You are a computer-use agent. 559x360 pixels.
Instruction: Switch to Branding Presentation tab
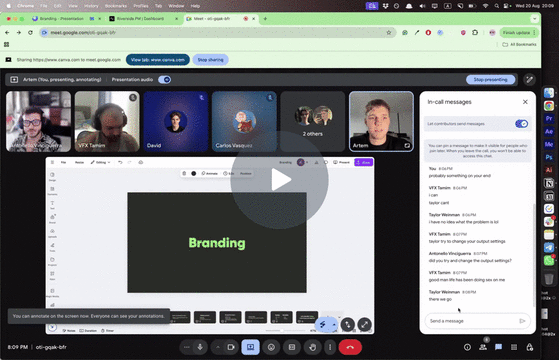pos(61,19)
